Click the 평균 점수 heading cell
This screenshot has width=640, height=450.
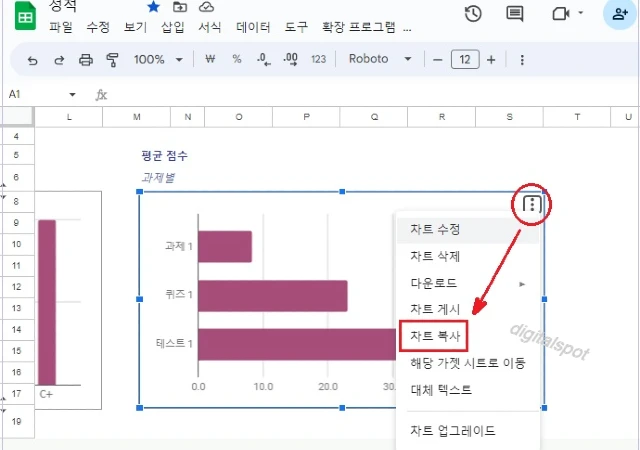[164, 156]
